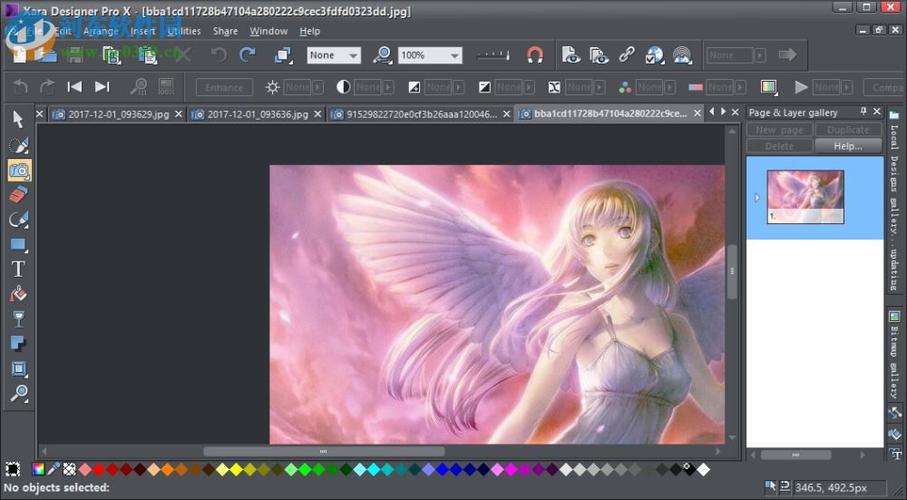Select the Rectangle tool
The image size is (907, 500).
click(x=19, y=244)
